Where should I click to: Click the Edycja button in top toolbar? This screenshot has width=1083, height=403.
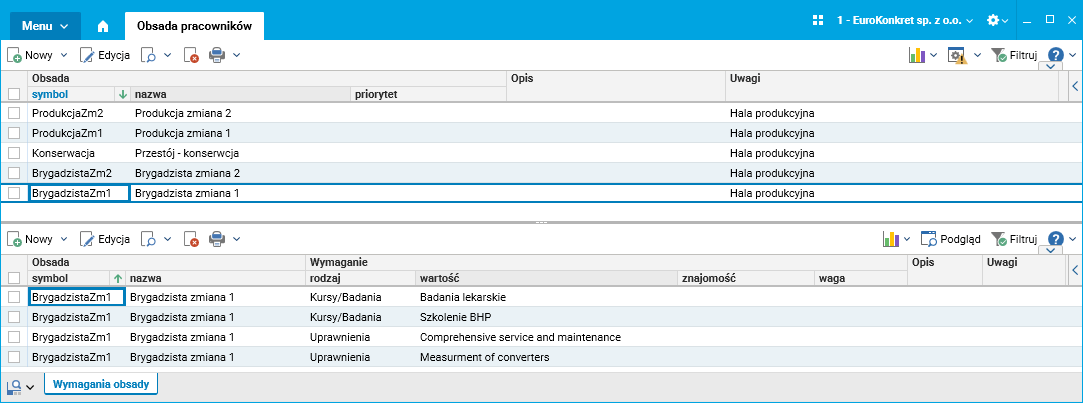[x=106, y=55]
